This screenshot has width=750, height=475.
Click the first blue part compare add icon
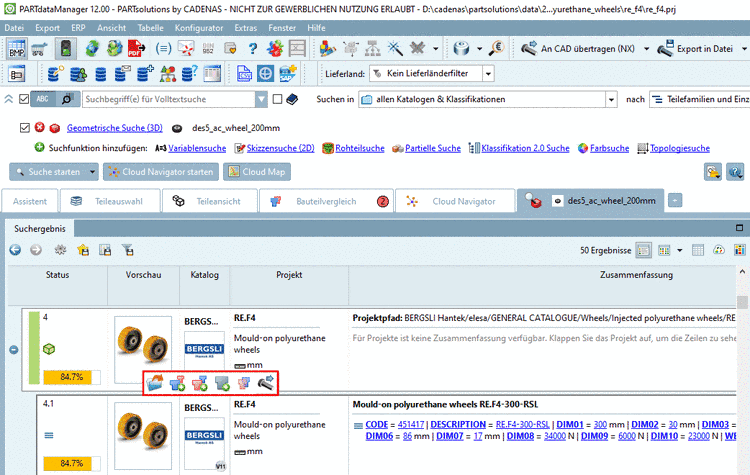pos(177,383)
